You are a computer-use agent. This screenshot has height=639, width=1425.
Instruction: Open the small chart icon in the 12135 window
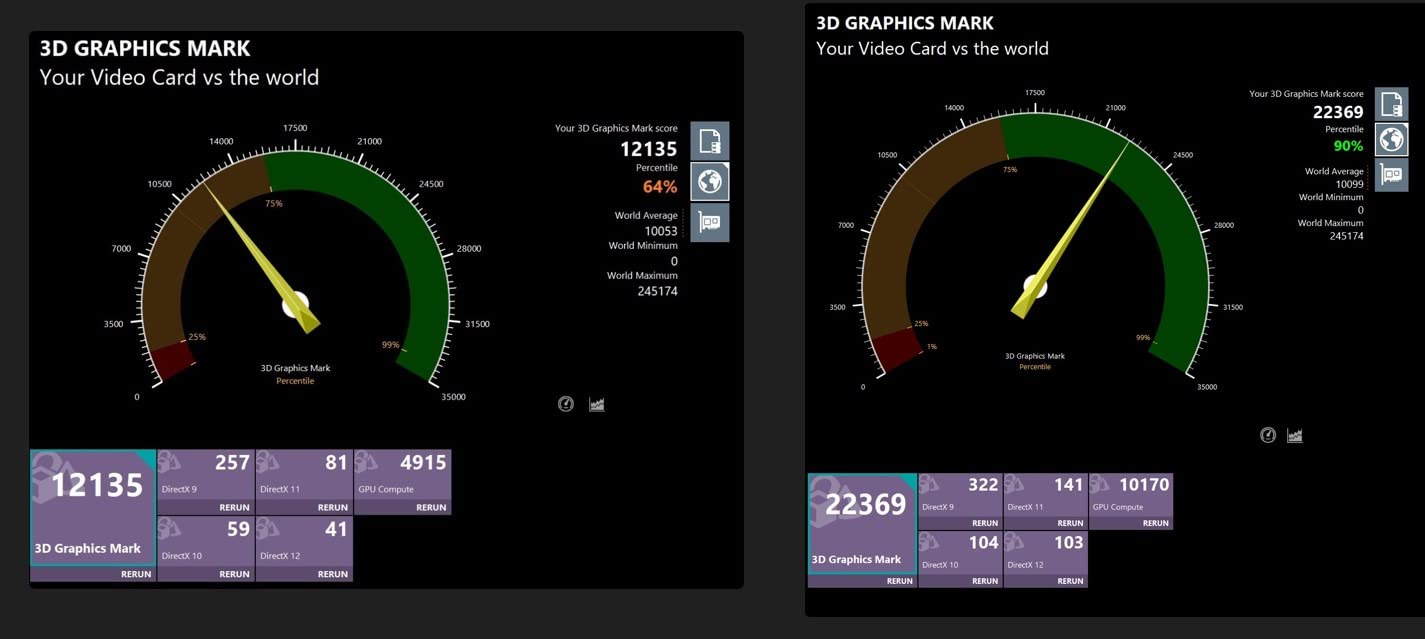coord(597,404)
